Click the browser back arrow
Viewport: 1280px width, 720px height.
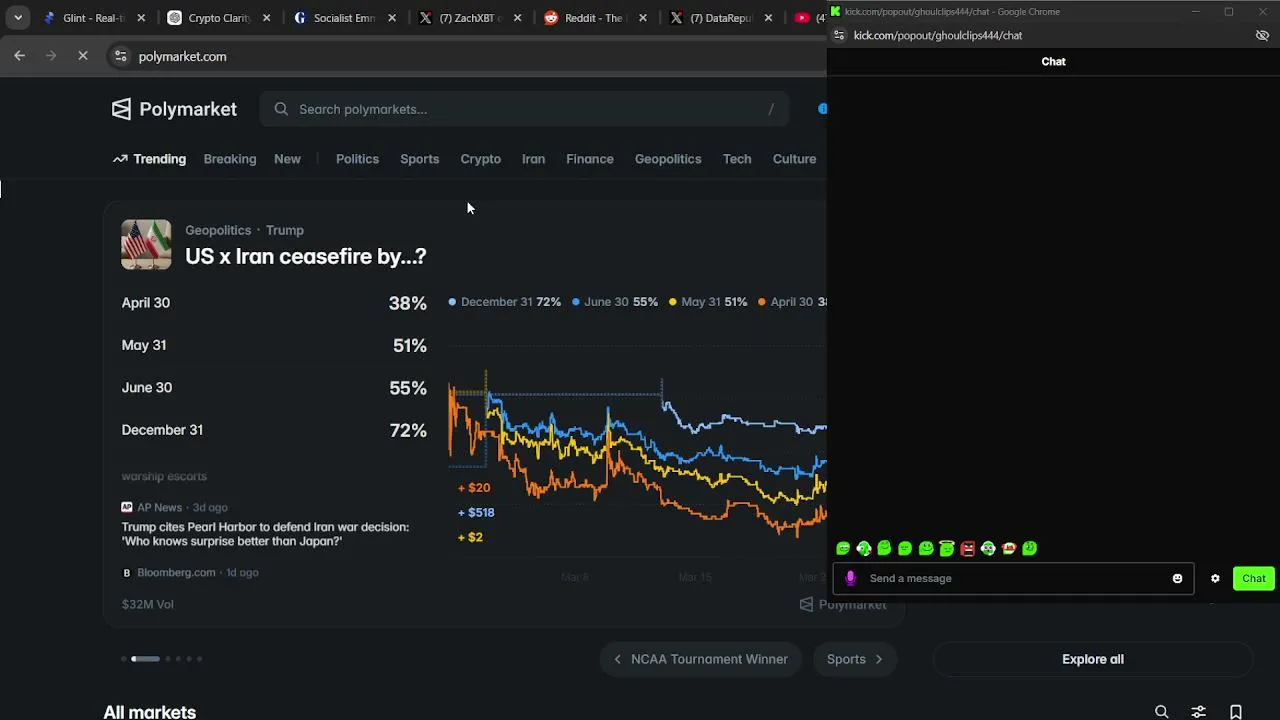click(20, 56)
